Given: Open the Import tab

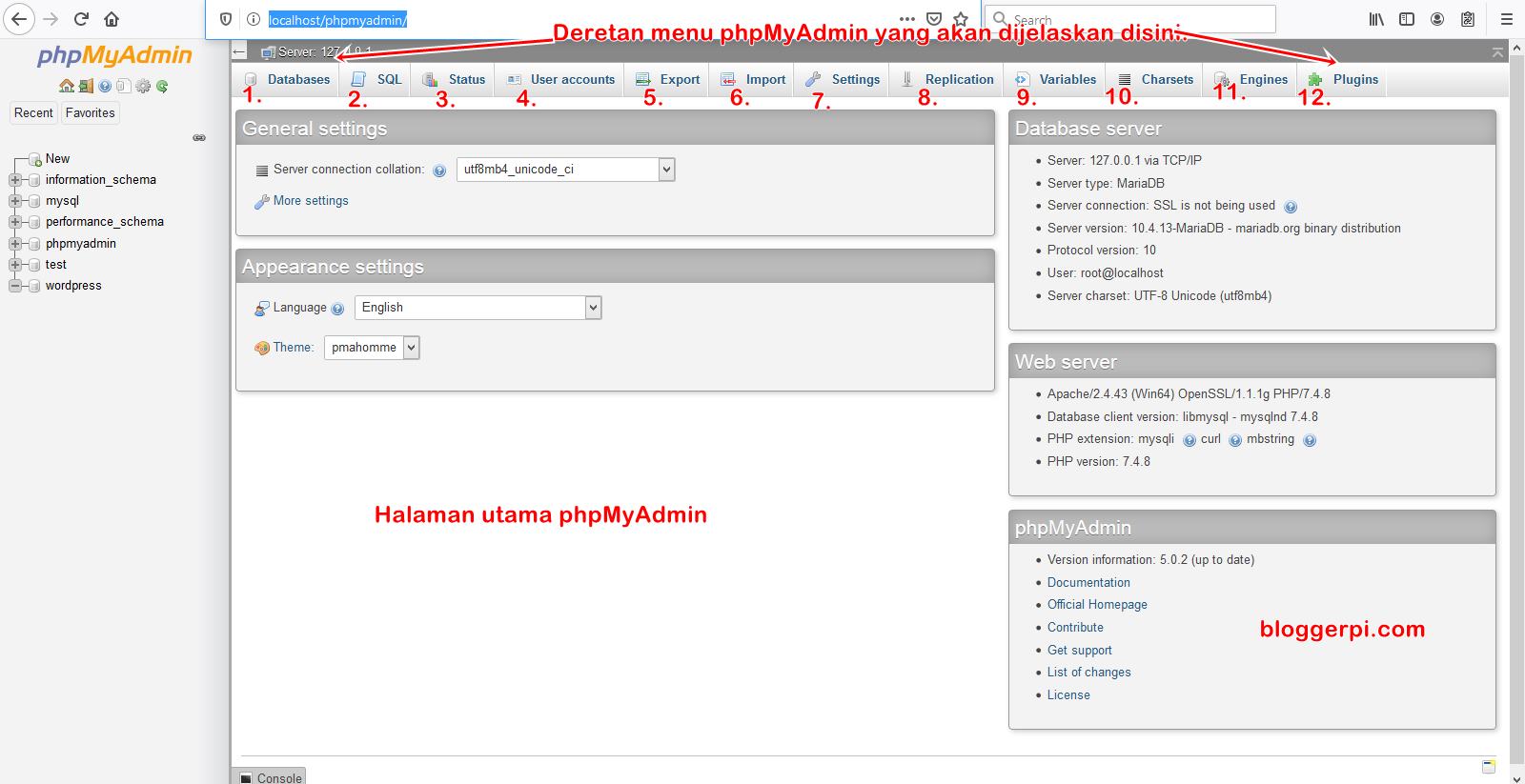Looking at the screenshot, I should (753, 80).
